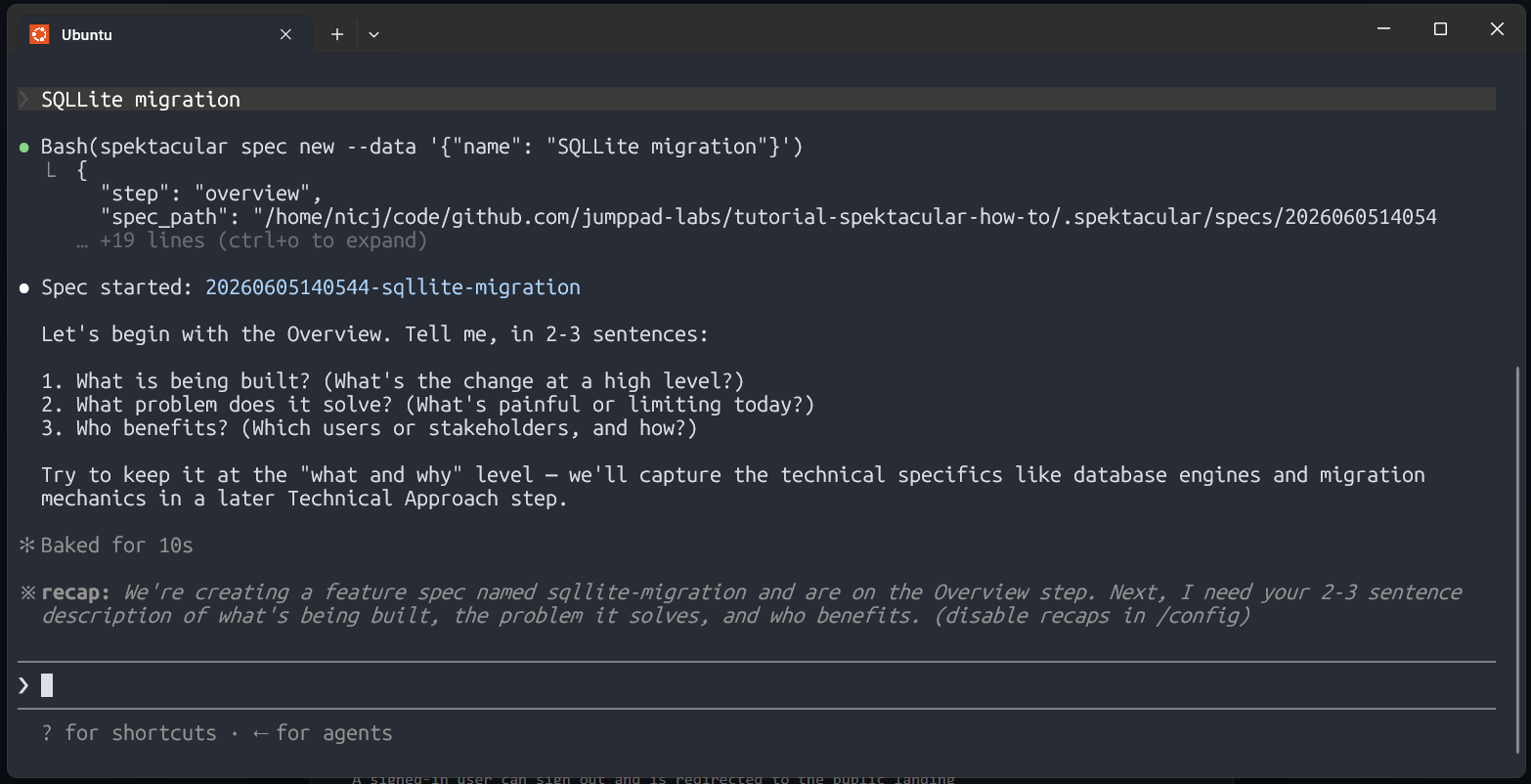The height and width of the screenshot is (784, 1531).
Task: Click the asterisk icon beside 'Baked for 10s'
Action: [26, 545]
